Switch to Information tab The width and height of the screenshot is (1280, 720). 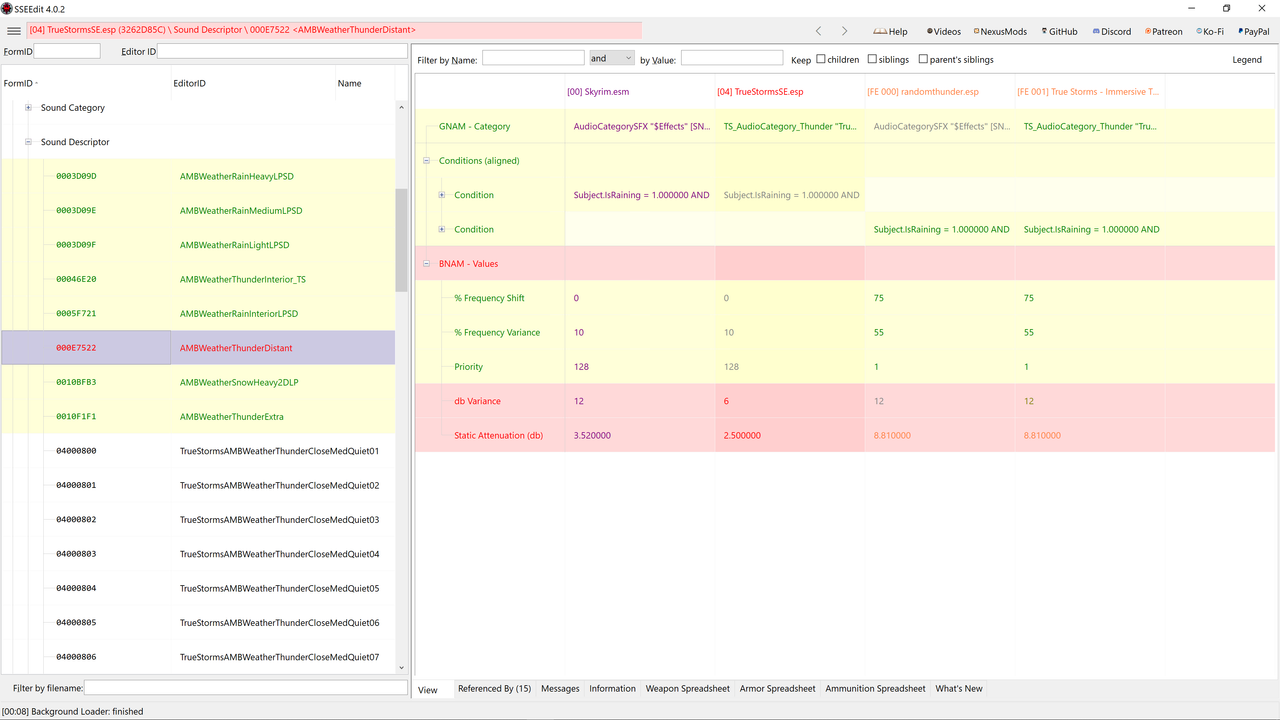612,689
